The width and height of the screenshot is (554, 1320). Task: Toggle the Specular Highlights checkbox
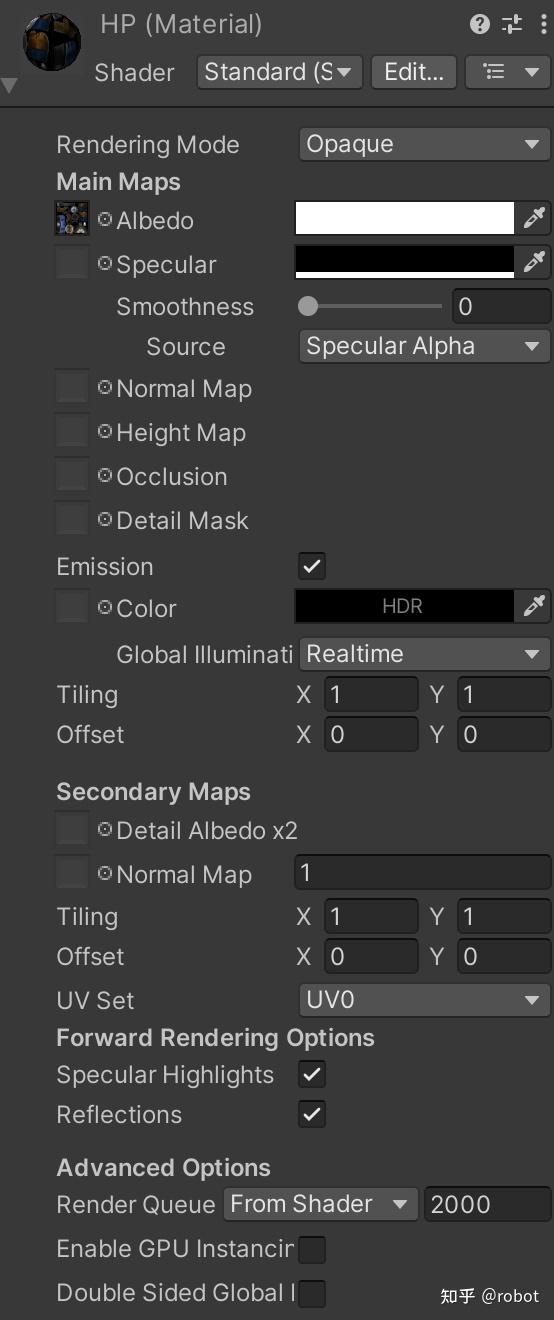[312, 1075]
